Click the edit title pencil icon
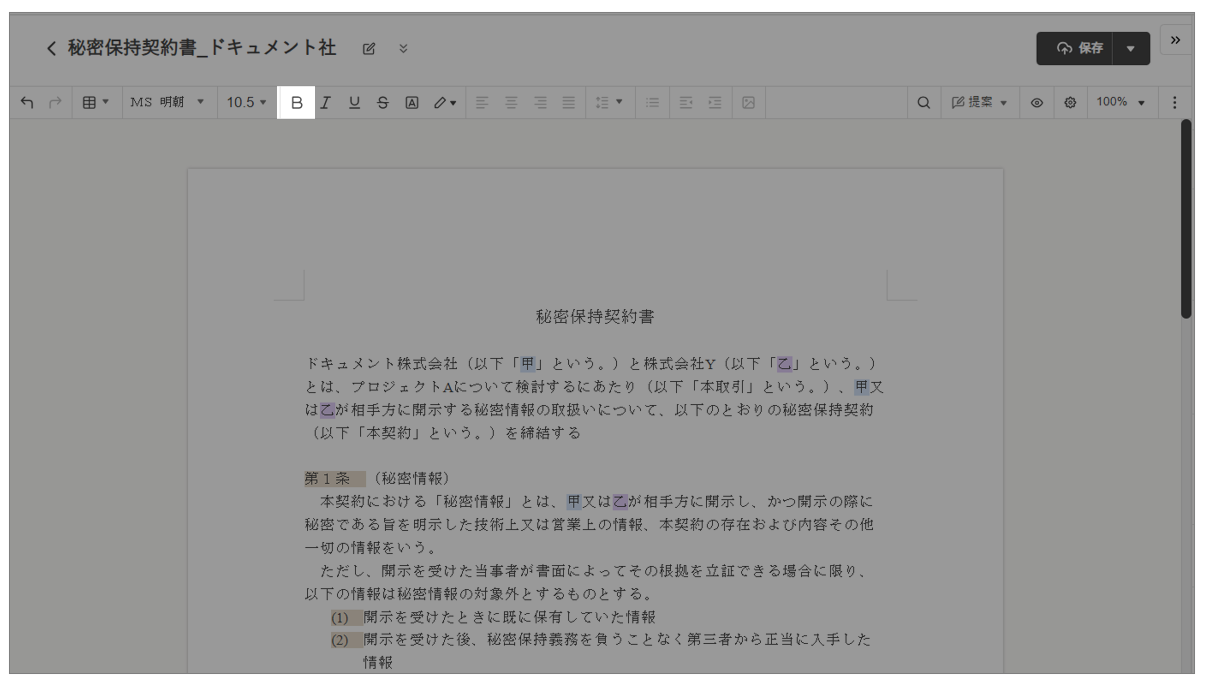Image resolution: width=1205 pixels, height=681 pixels. (369, 48)
